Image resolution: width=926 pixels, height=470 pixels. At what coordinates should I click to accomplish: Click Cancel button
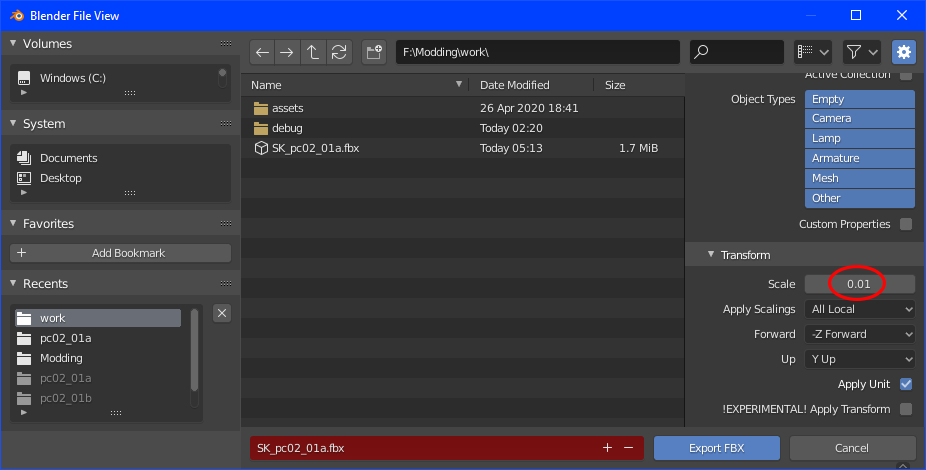tap(852, 448)
